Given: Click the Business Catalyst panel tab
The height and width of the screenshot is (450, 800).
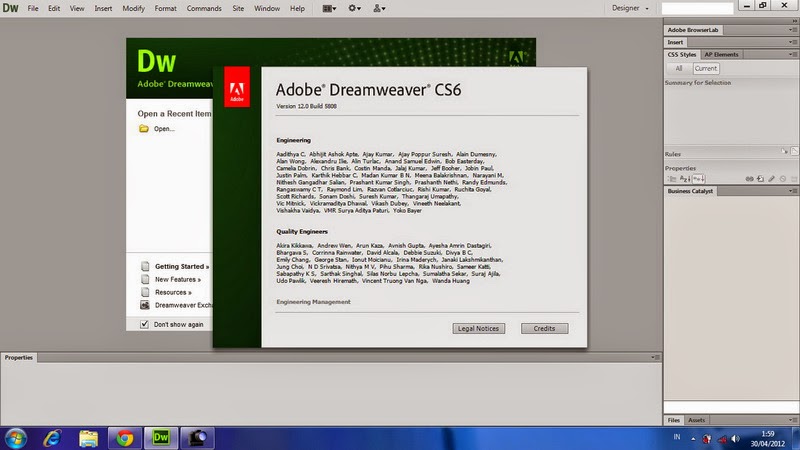Looking at the screenshot, I should (x=690, y=191).
